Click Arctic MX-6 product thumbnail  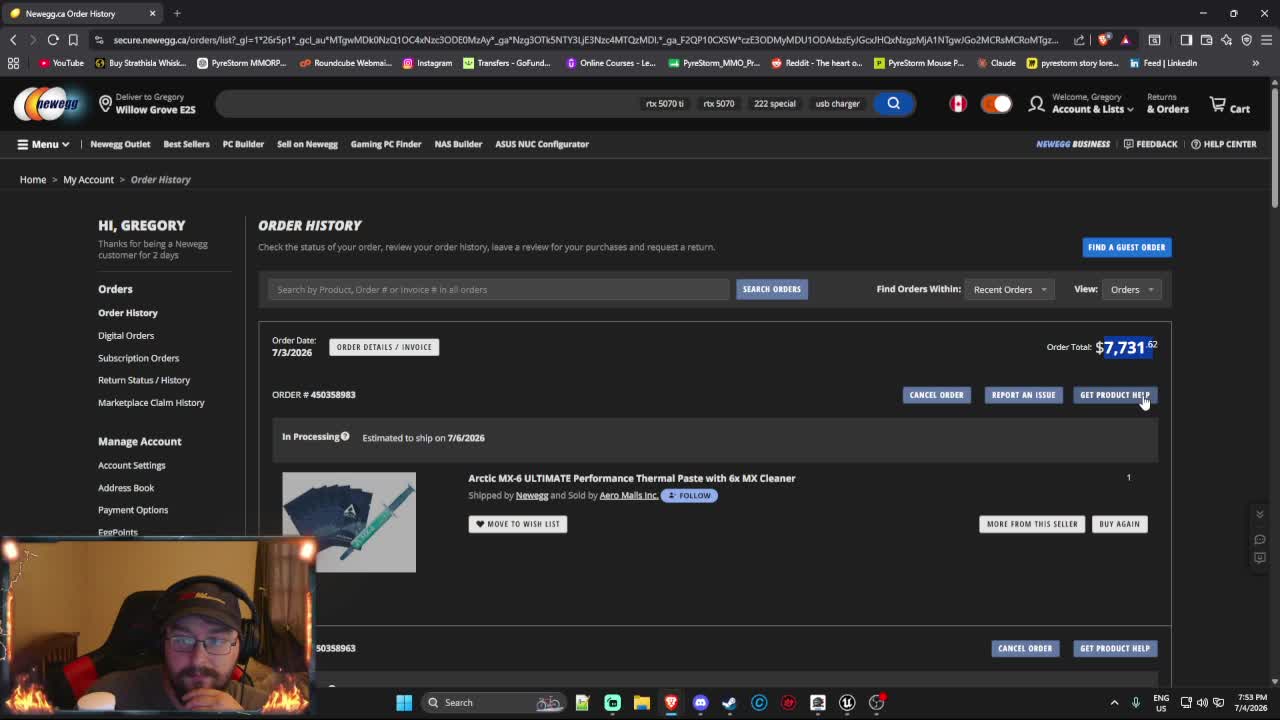pos(349,522)
